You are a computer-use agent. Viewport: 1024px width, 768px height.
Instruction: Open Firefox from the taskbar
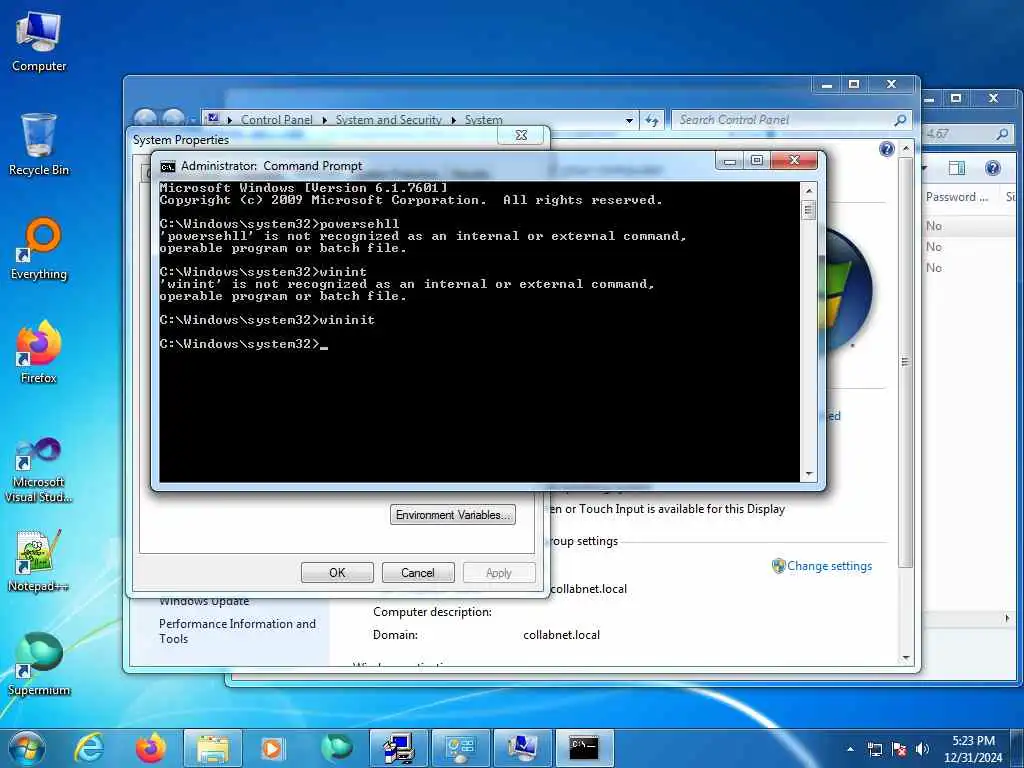pyautogui.click(x=151, y=748)
